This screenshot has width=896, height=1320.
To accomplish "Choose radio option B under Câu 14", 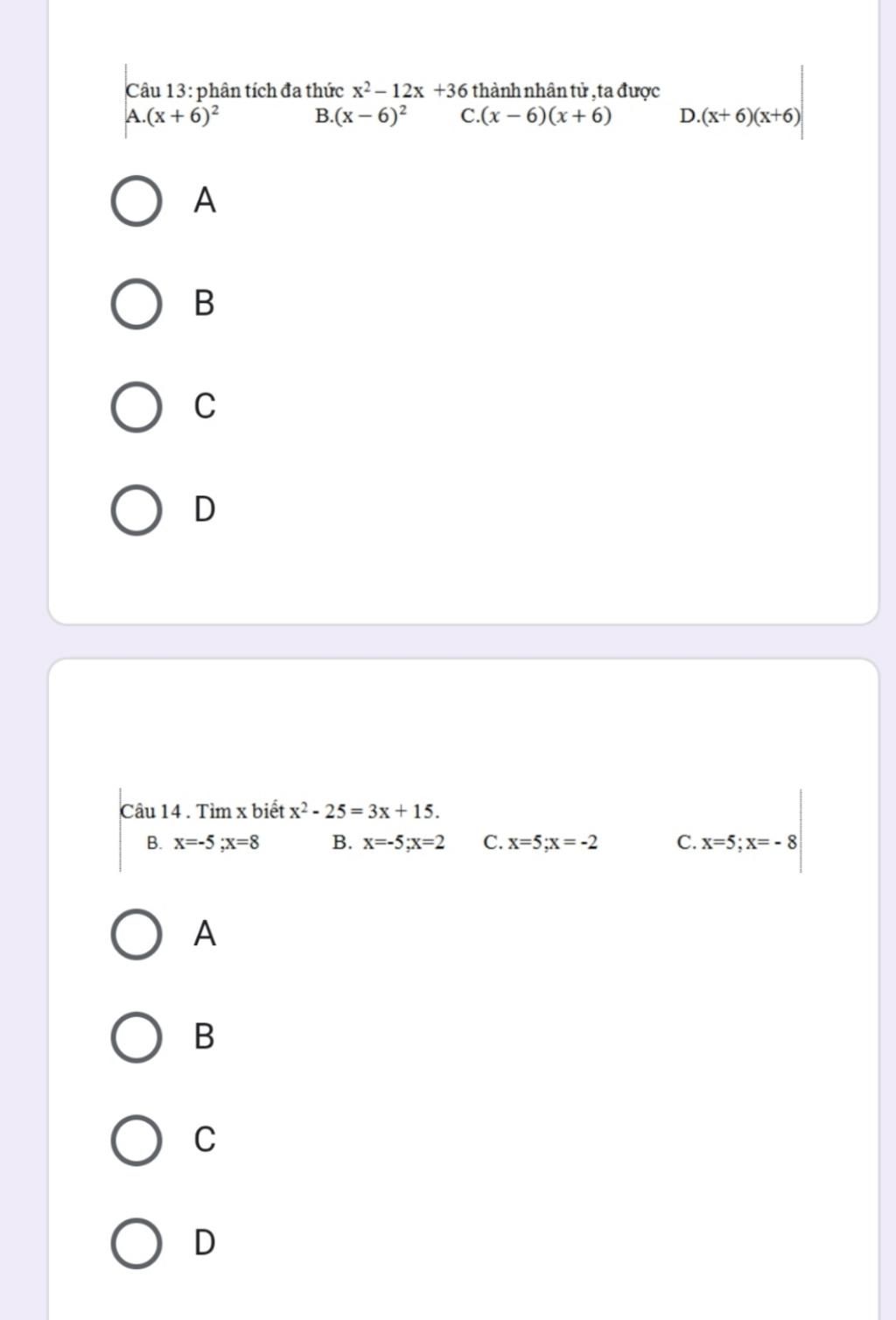I will click(136, 1037).
